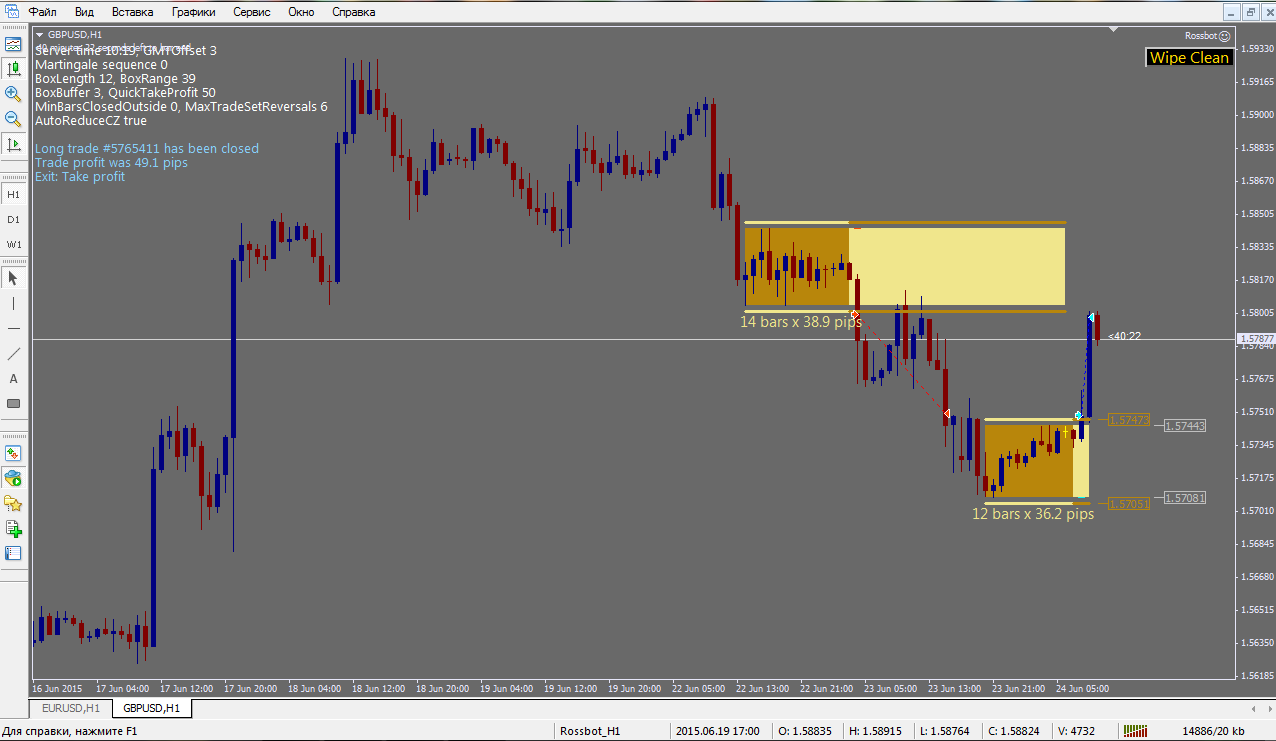This screenshot has width=1276, height=741.
Task: Minimize the inner chart window
Action: pos(1232,12)
